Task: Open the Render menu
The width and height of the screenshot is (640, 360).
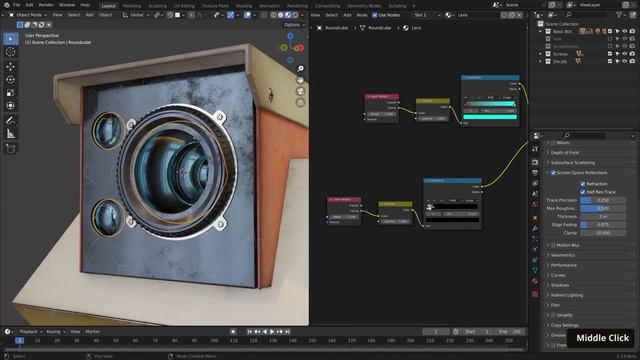Action: tap(46, 5)
